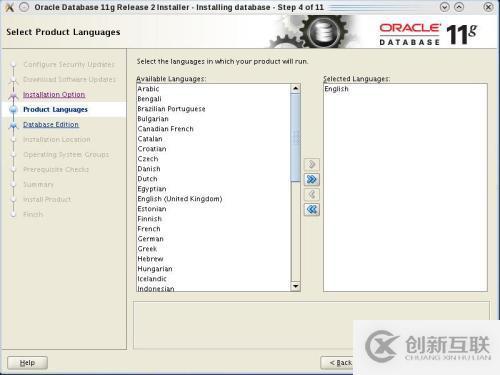Select Brazilian Portuguese in the list

point(214,109)
